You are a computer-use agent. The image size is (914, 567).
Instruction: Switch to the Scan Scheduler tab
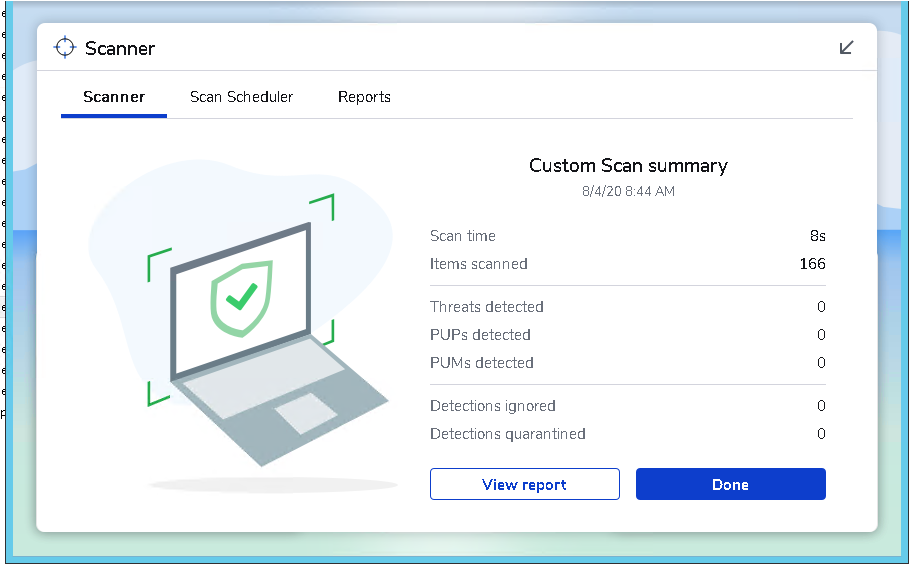(241, 97)
